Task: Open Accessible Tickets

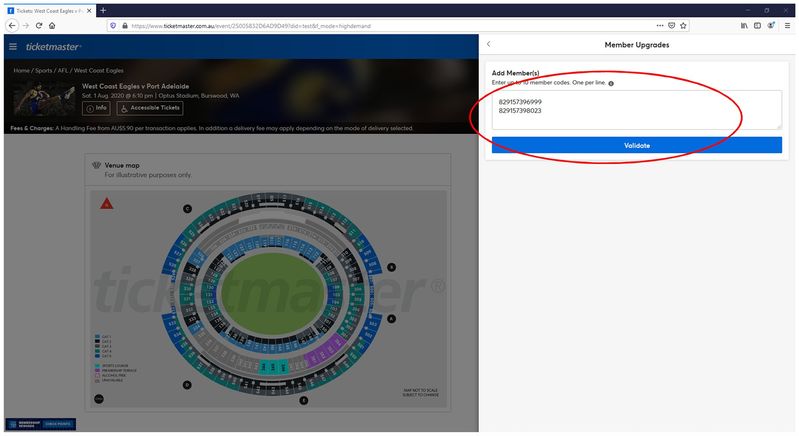Action: [x=150, y=108]
